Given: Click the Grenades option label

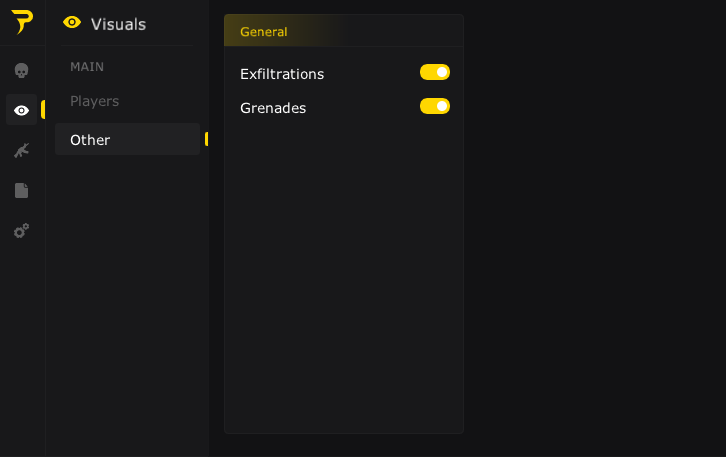Looking at the screenshot, I should point(273,108).
